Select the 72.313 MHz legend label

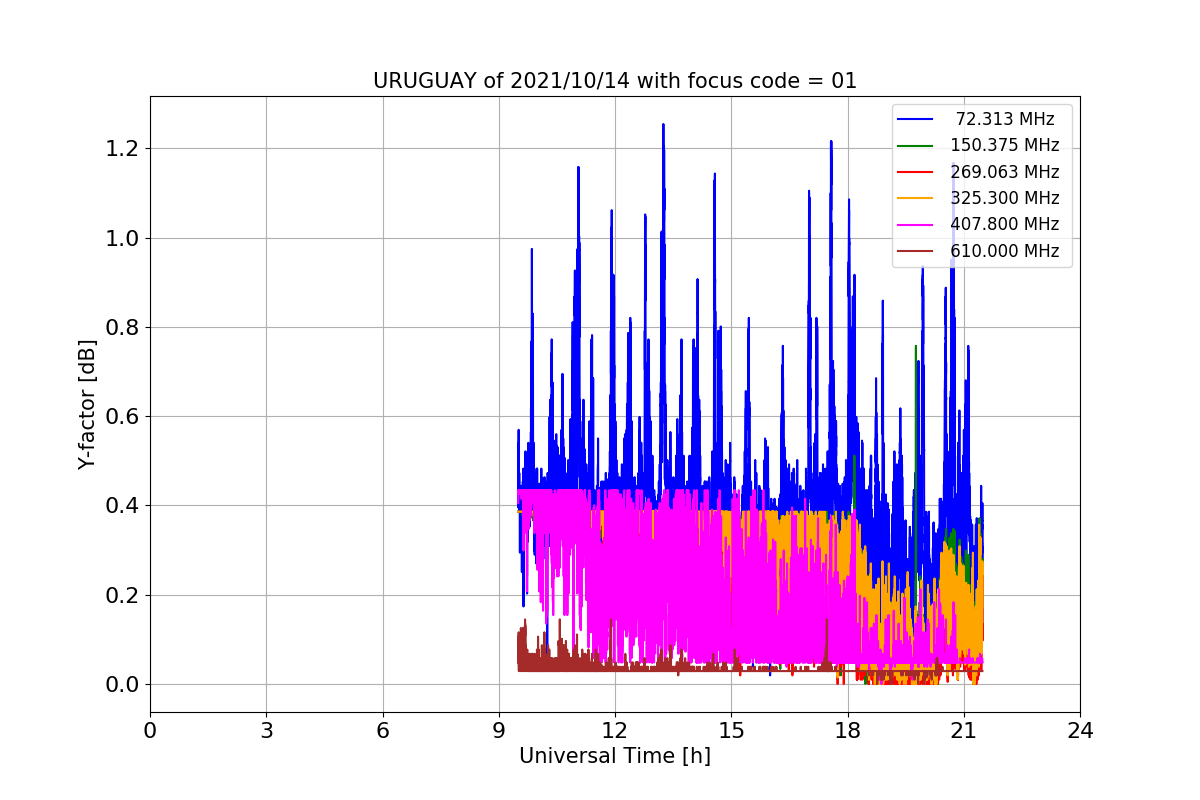[1005, 119]
